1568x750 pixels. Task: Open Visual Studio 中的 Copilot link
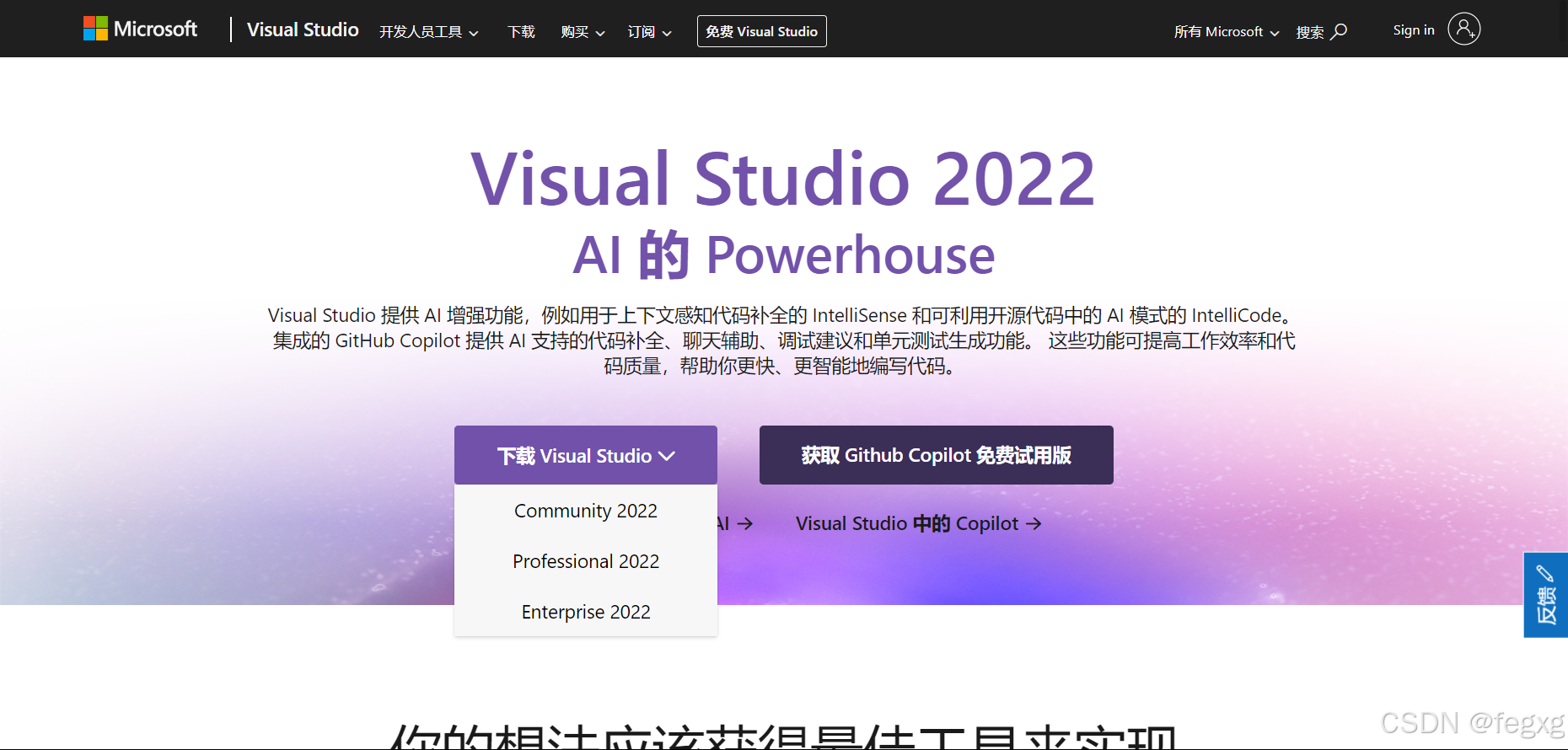click(919, 523)
